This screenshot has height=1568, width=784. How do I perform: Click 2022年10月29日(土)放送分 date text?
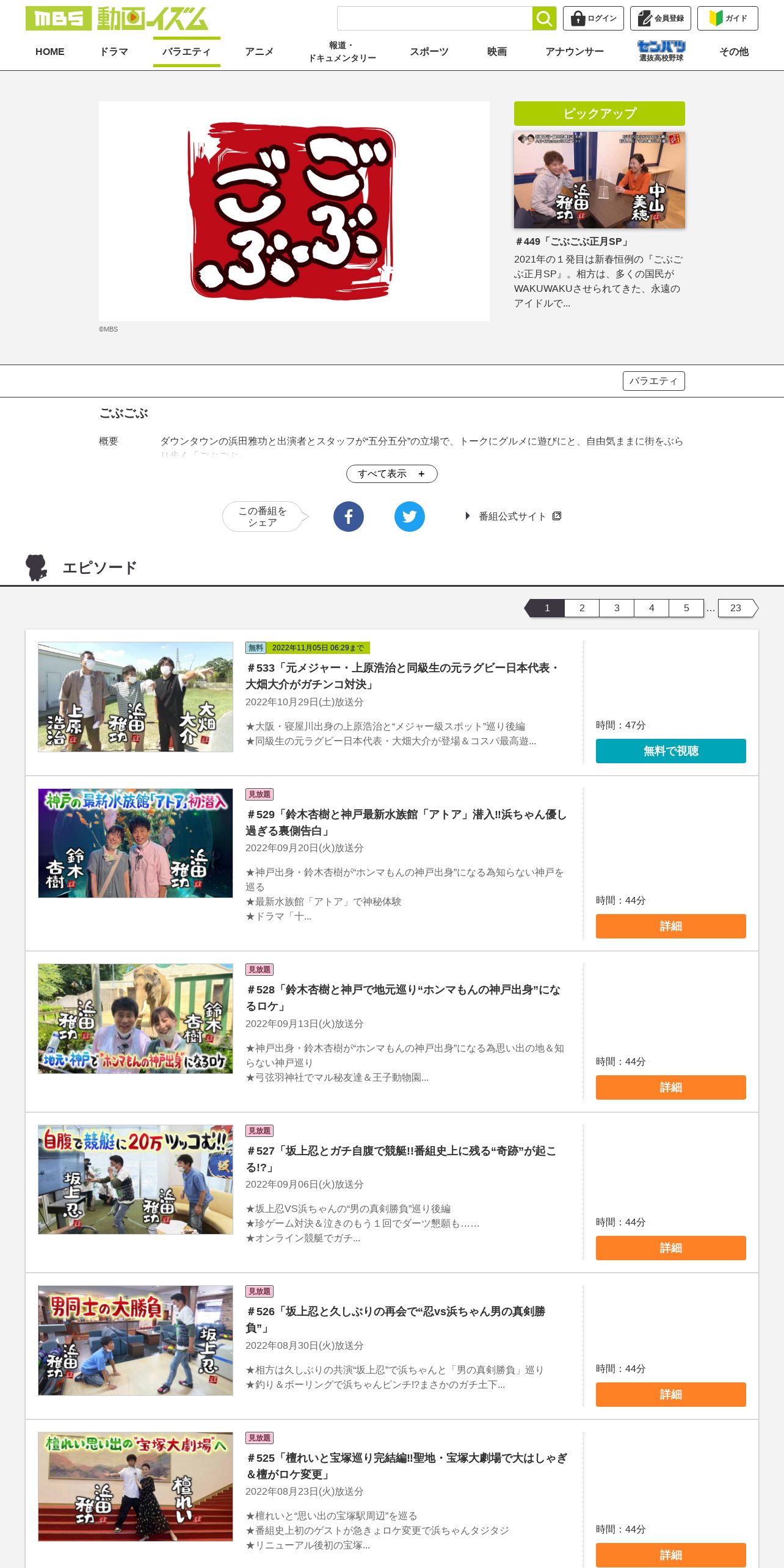click(x=305, y=702)
